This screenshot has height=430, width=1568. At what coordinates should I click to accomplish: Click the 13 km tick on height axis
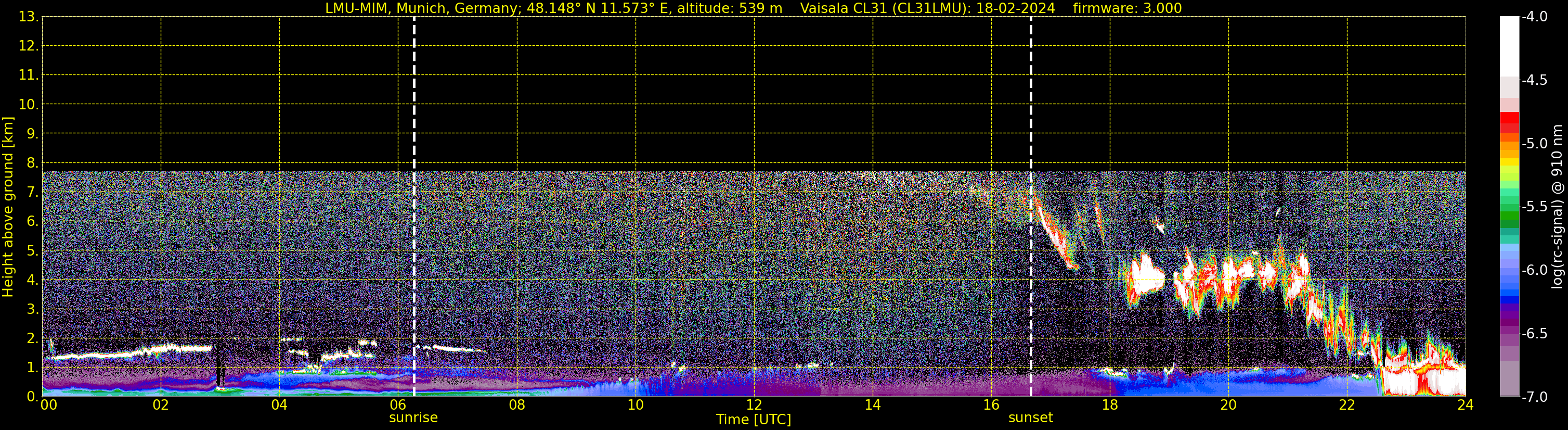pyautogui.click(x=28, y=17)
